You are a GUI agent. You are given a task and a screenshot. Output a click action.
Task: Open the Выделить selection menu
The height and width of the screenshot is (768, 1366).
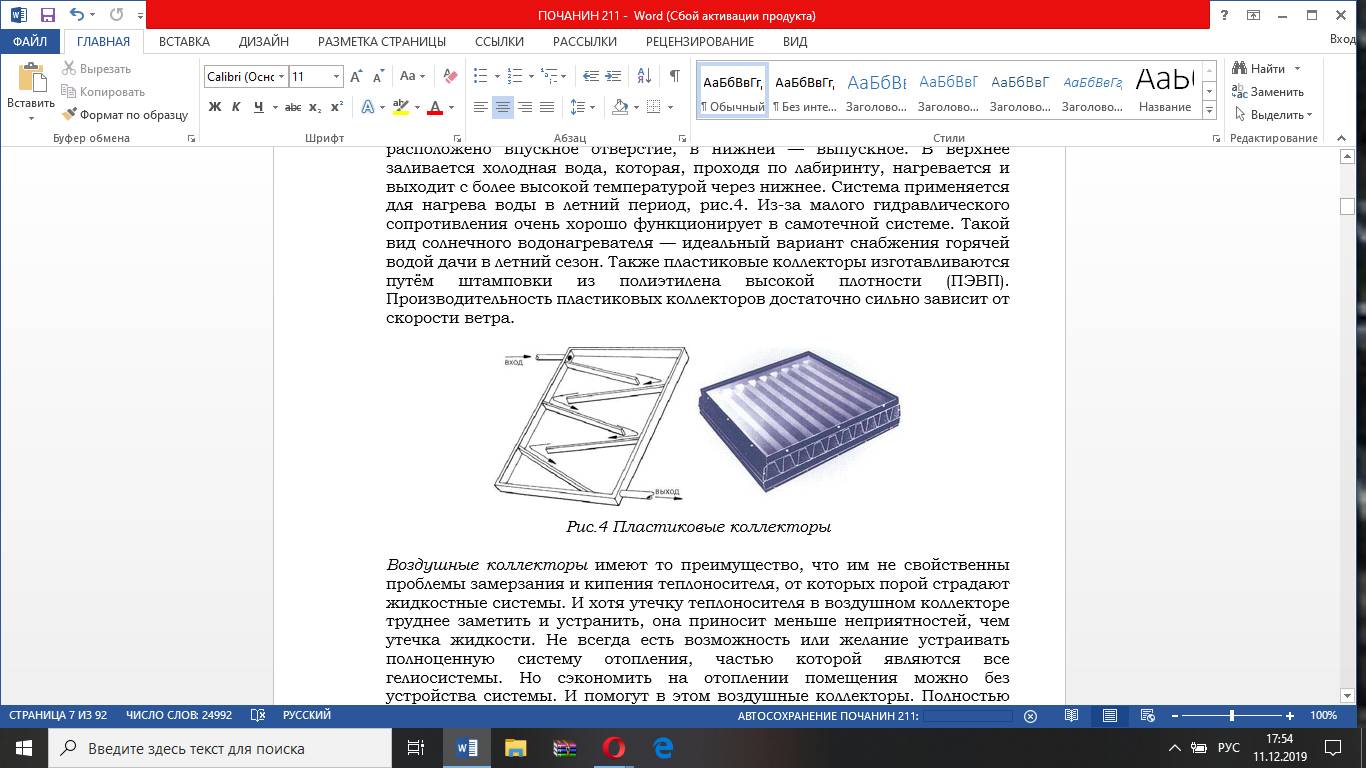[1274, 115]
